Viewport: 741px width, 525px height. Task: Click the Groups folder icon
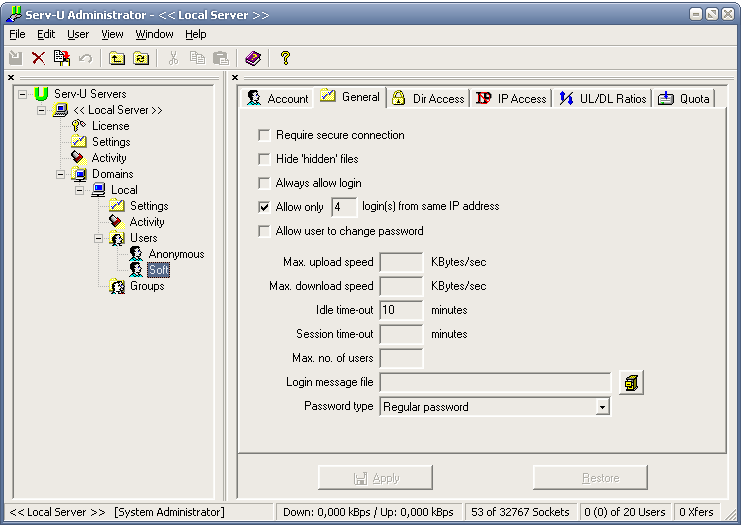tap(117, 286)
